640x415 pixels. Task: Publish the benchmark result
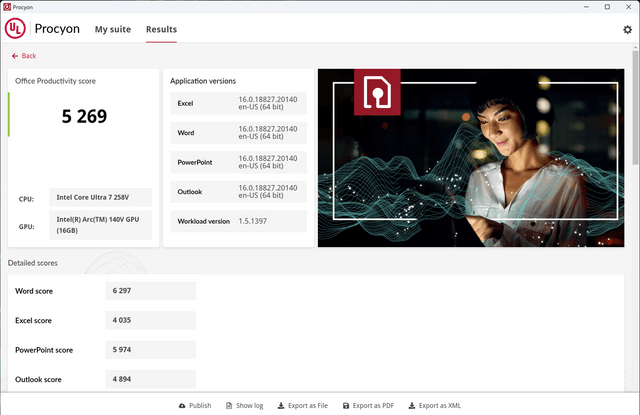[195, 406]
